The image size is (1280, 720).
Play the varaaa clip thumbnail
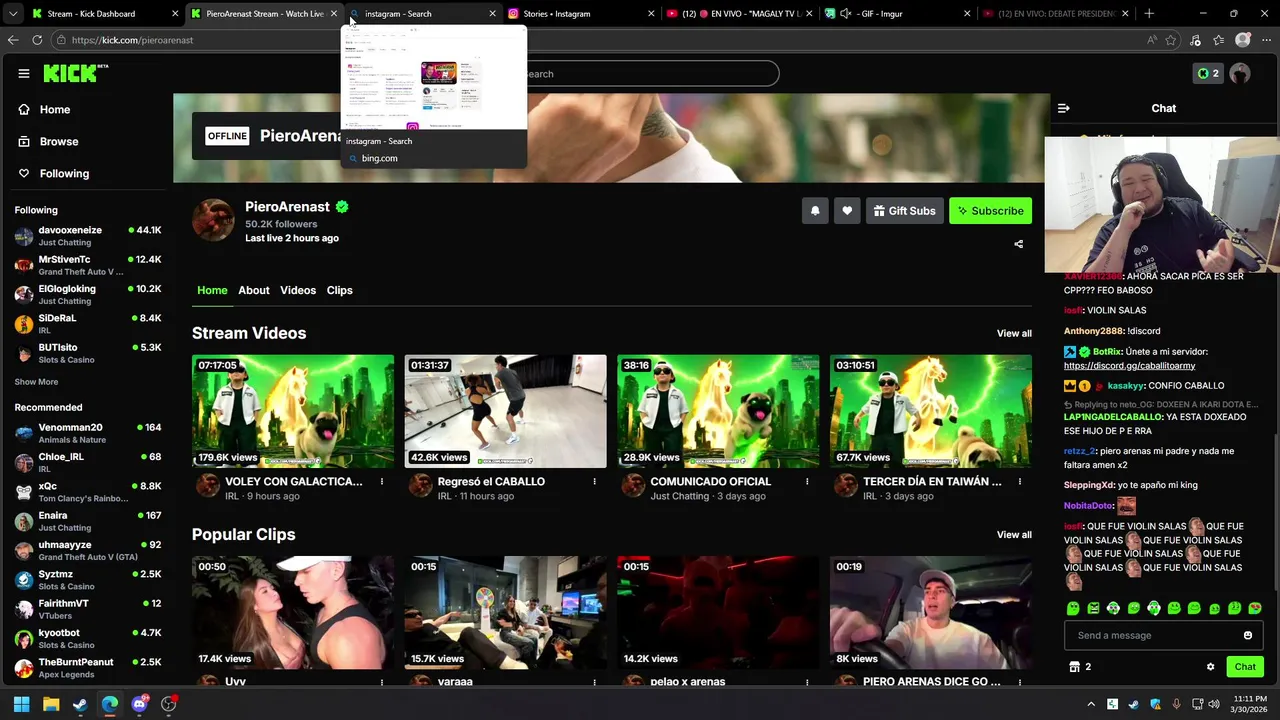click(x=505, y=612)
